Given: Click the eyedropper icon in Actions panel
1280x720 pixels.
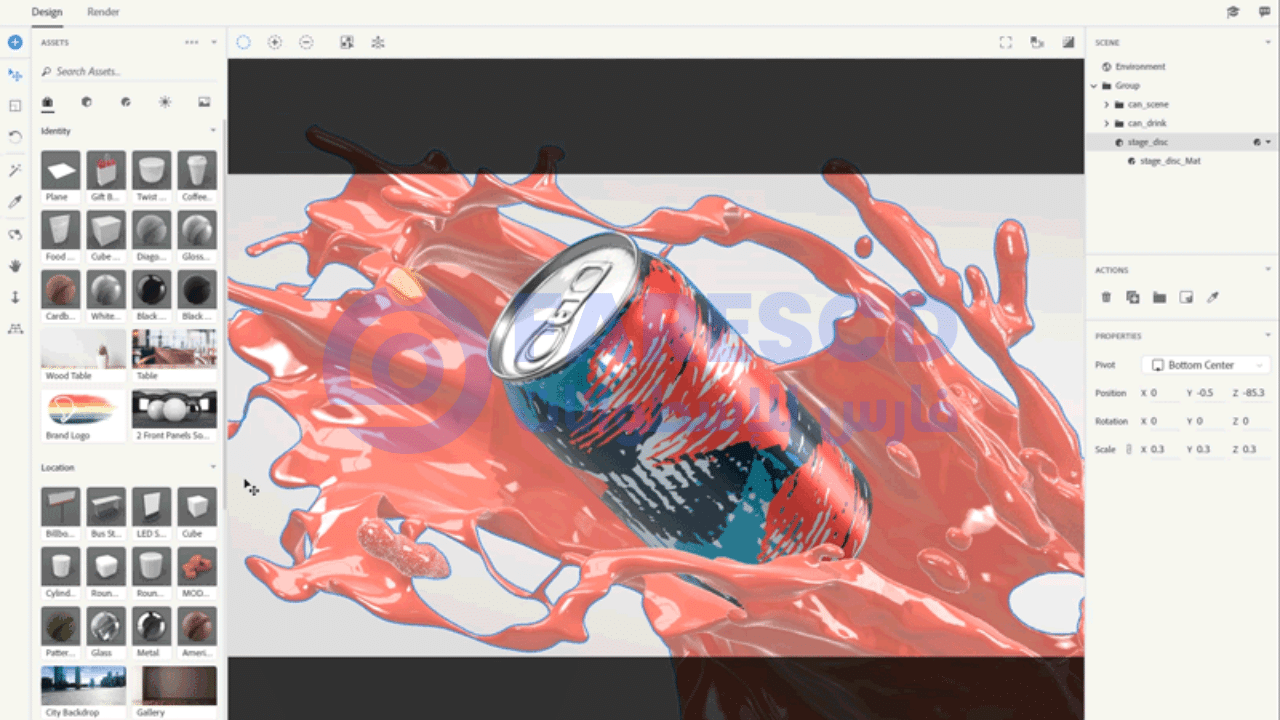Looking at the screenshot, I should [x=1213, y=297].
